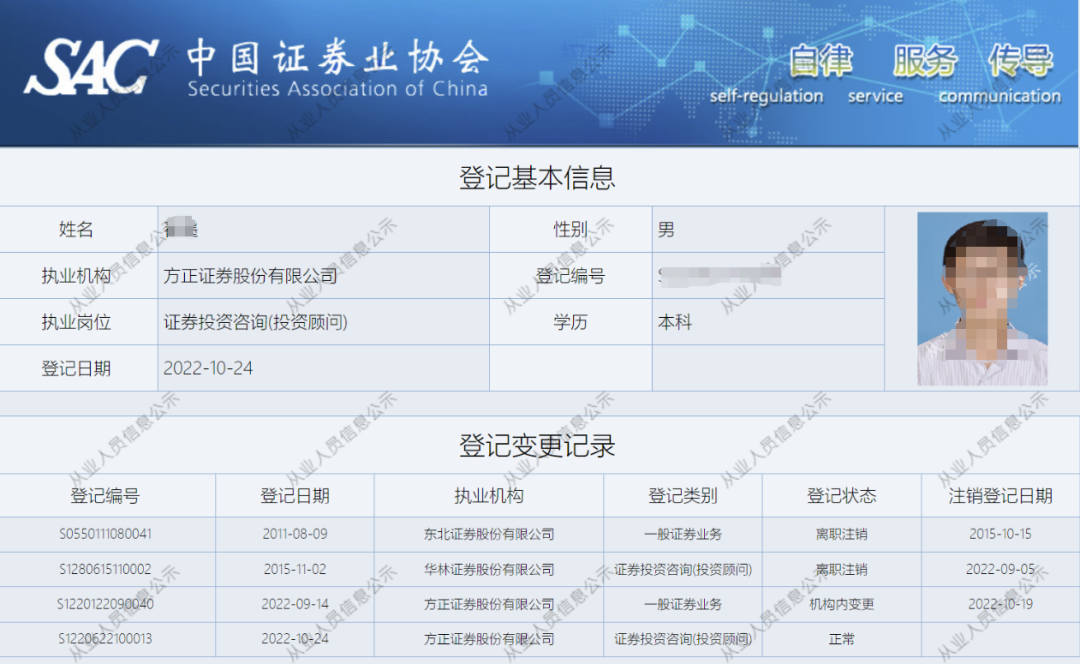Viewport: 1080px width, 664px height.
Task: Click the 登记类别 column header
Action: [x=683, y=496]
